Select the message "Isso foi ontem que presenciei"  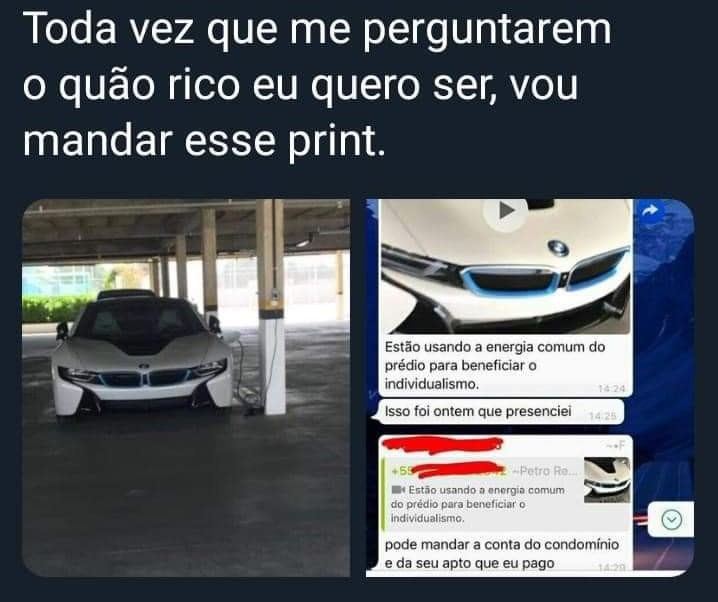coord(478,412)
